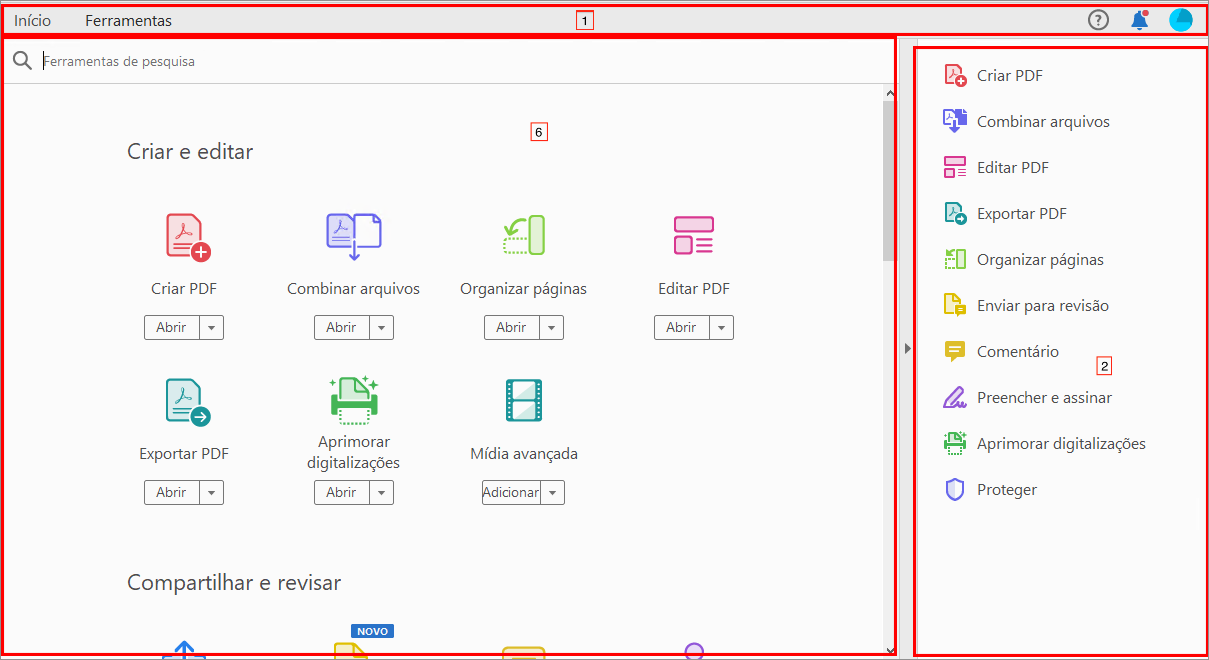Expand dropdown arrow beside Adicionar button
The width and height of the screenshot is (1209, 660).
coord(553,492)
